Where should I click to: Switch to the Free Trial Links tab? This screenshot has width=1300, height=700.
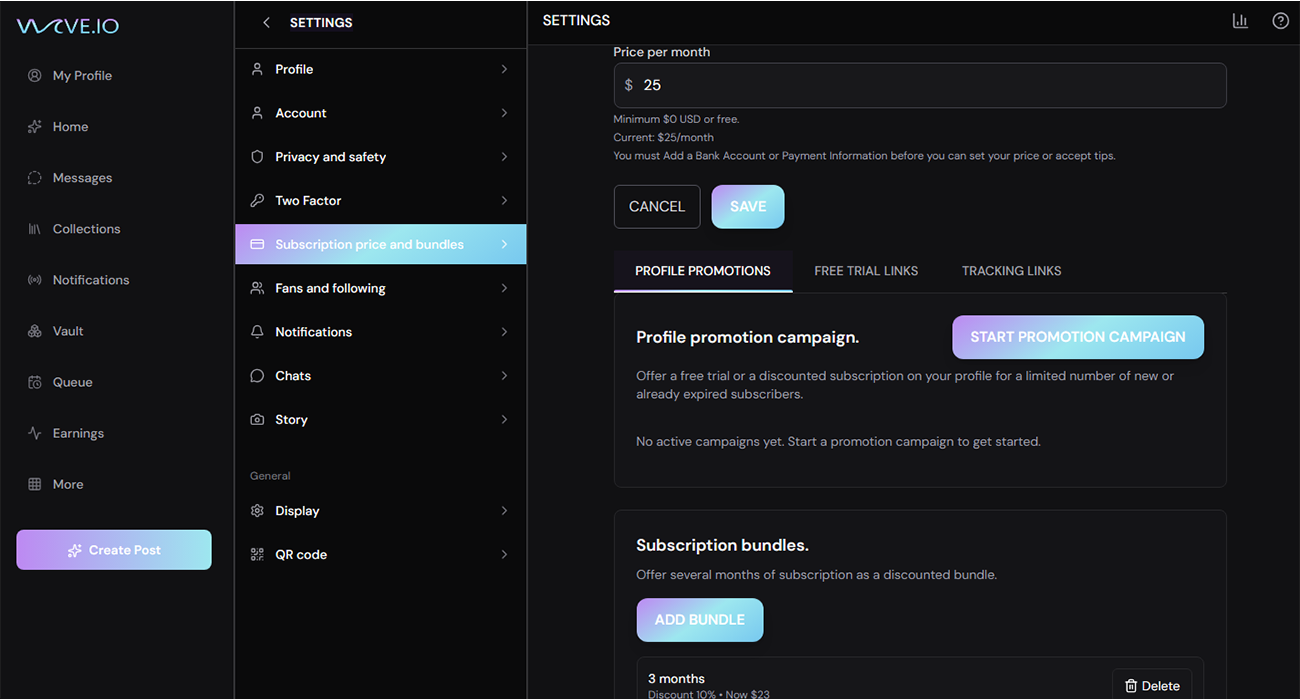point(866,271)
